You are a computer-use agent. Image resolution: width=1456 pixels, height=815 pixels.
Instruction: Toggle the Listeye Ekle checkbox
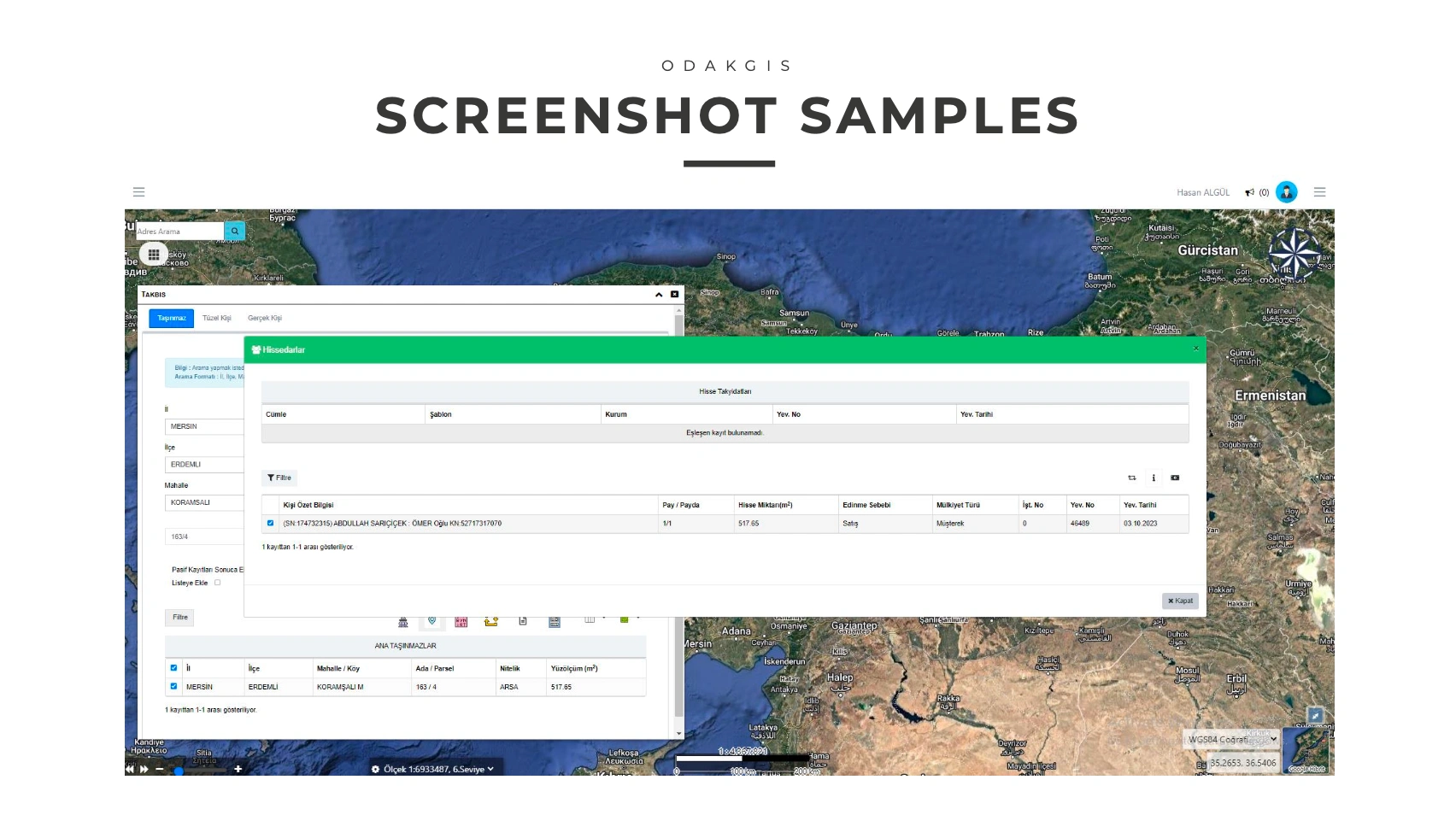click(218, 583)
